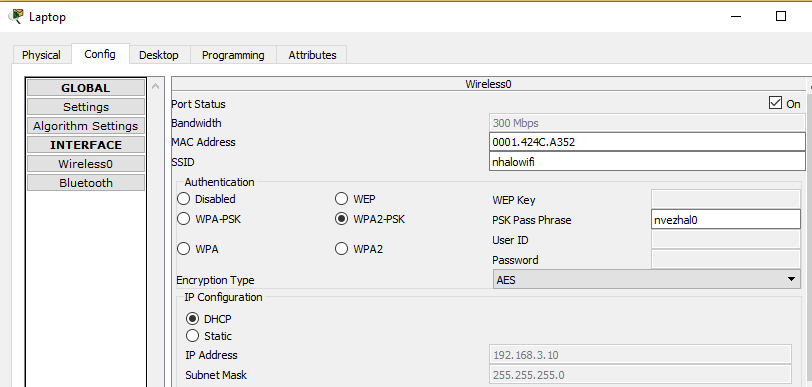812x387 pixels.
Task: Click the Bandwidth 300 Mbps field
Action: click(646, 123)
